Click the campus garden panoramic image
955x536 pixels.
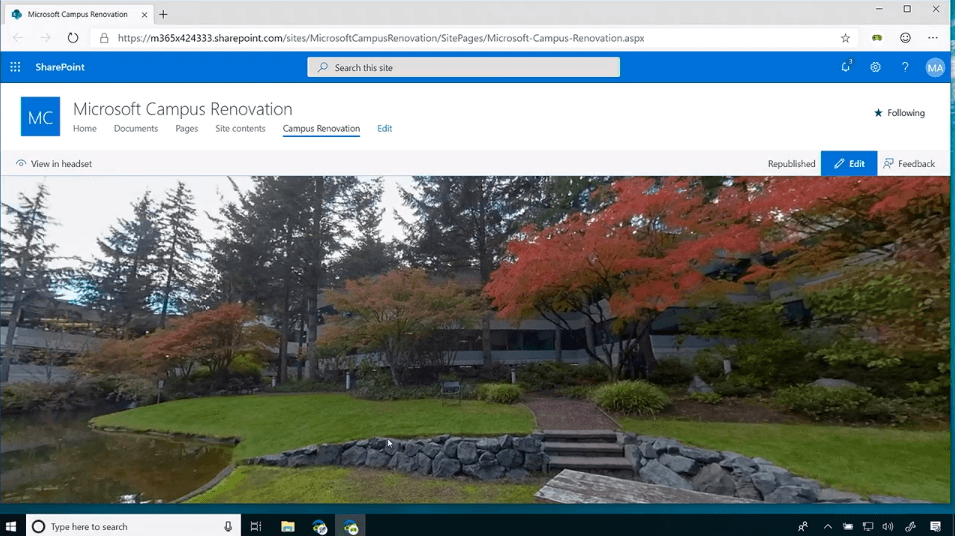click(x=476, y=339)
